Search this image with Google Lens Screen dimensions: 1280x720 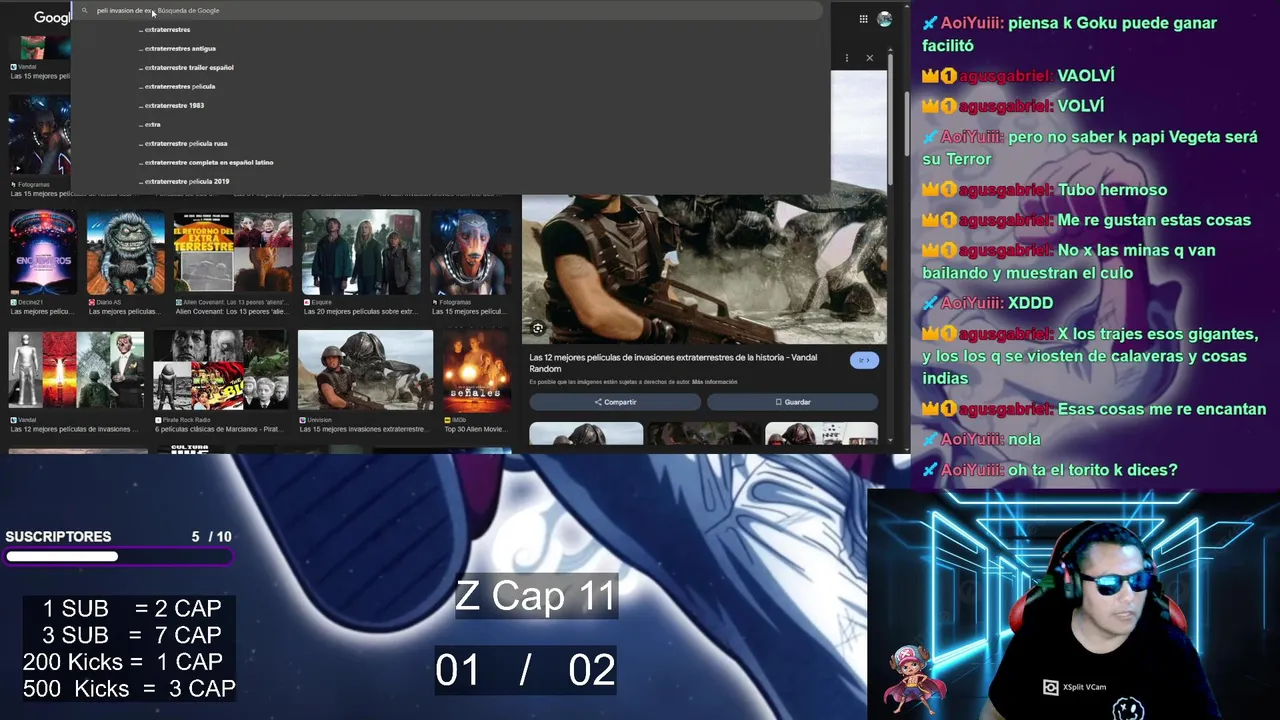[x=538, y=328]
